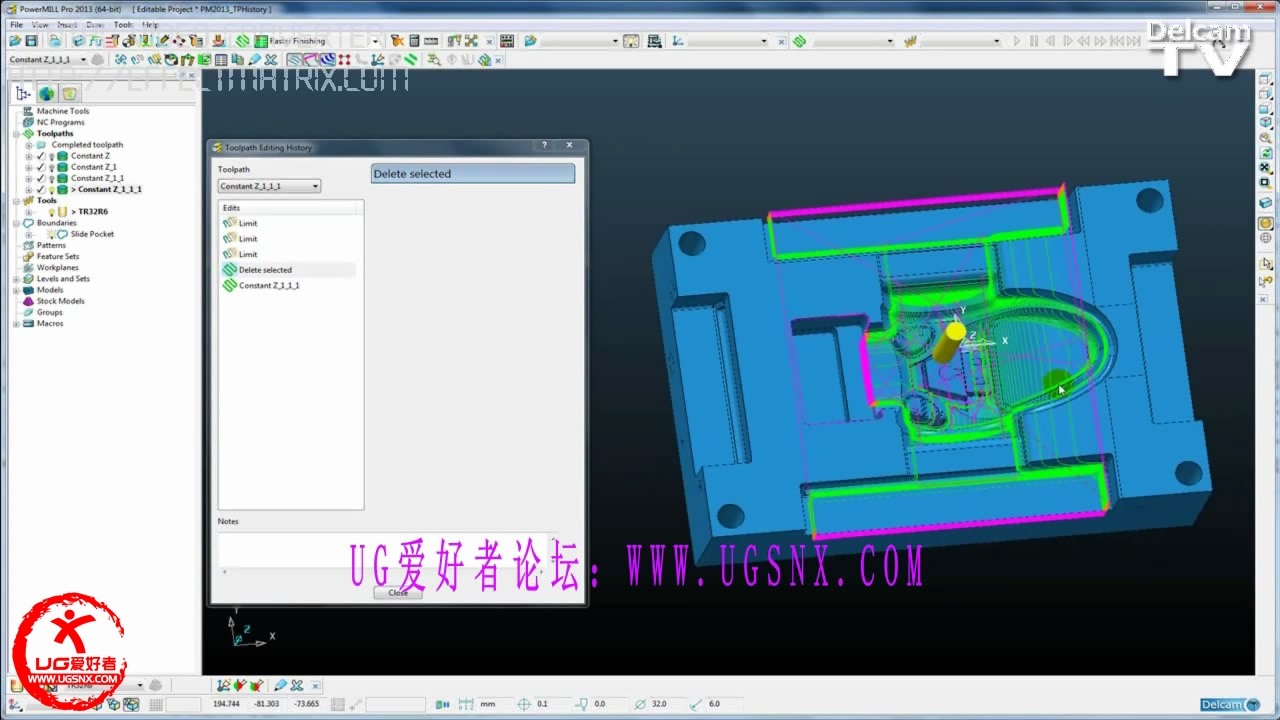Open the Help menu
This screenshot has height=720, width=1280.
pos(150,24)
